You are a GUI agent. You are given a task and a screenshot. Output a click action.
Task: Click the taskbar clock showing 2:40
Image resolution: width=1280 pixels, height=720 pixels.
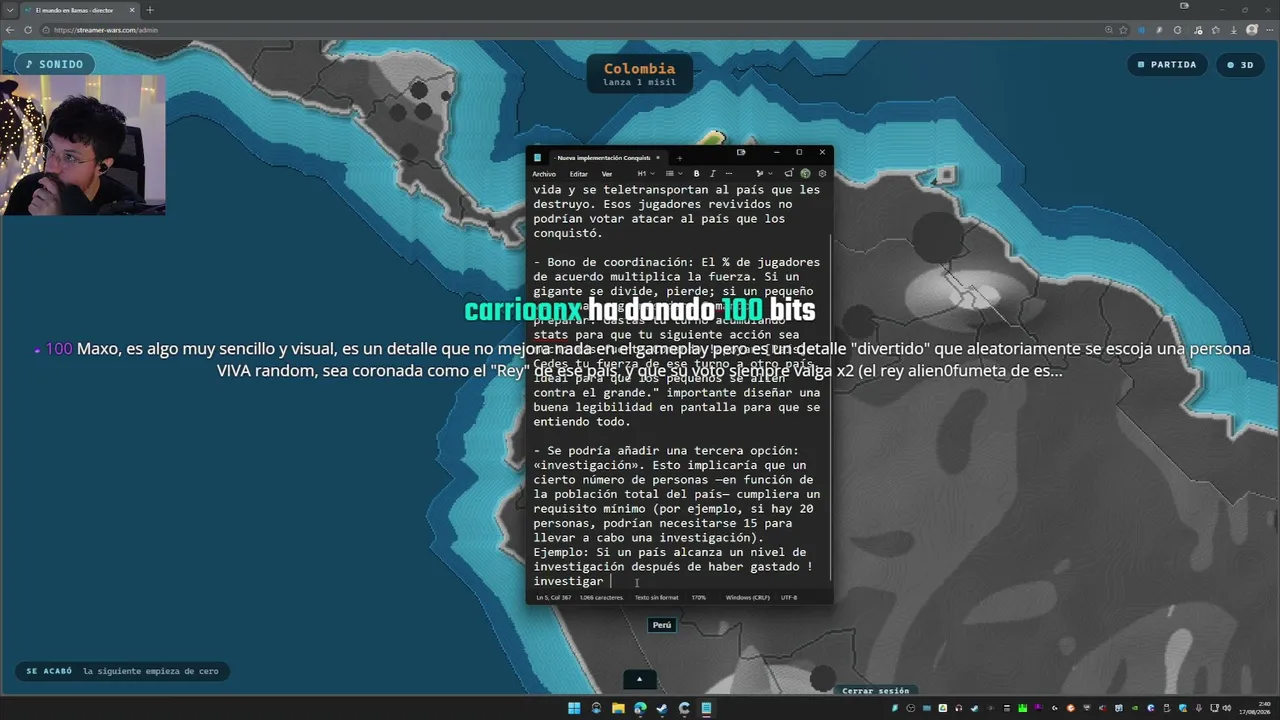click(x=1254, y=708)
